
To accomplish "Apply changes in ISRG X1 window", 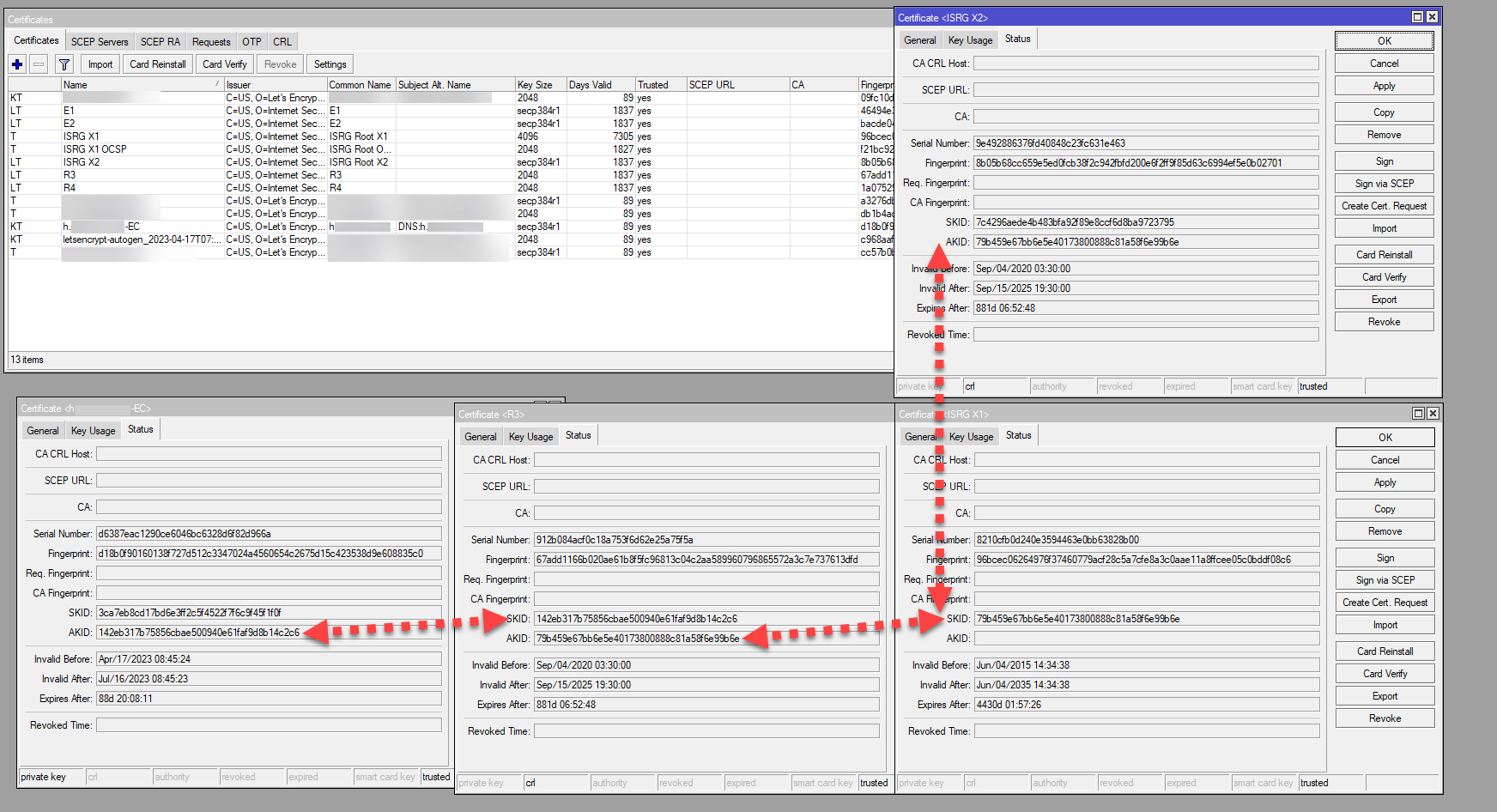I will pos(1385,482).
